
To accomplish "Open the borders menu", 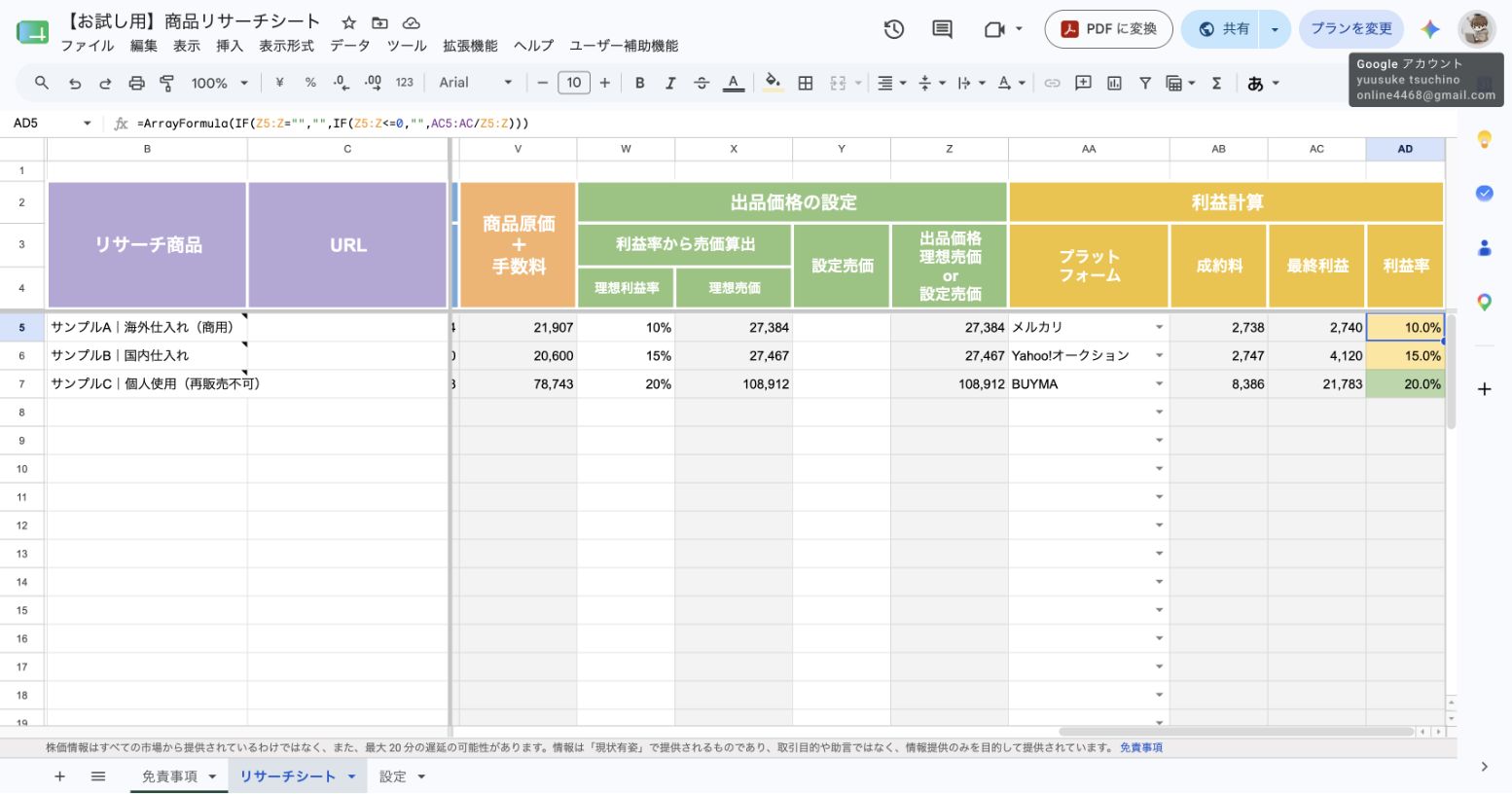I will [806, 83].
